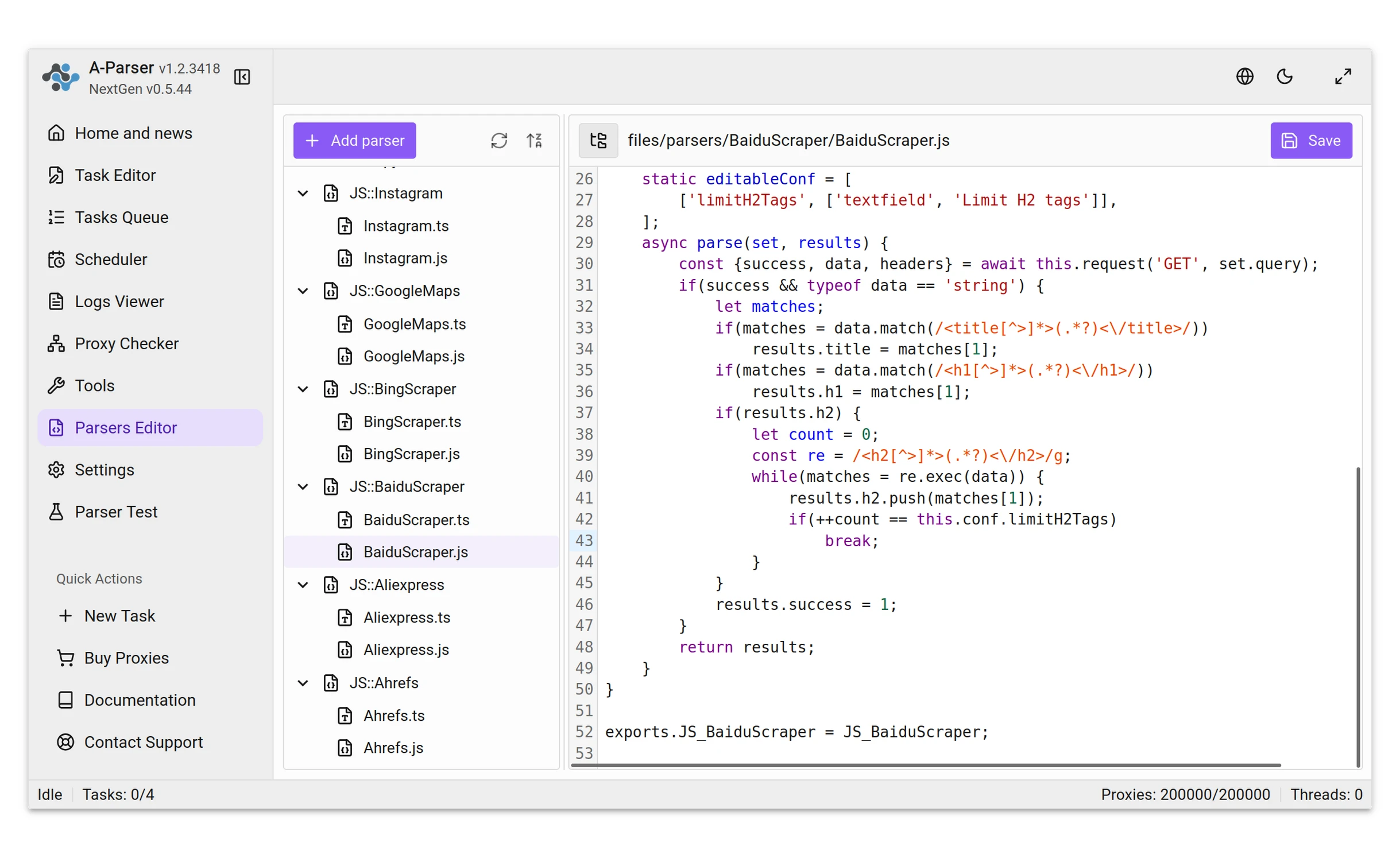The height and width of the screenshot is (858, 1400).
Task: Toggle dark mode moon icon
Action: (x=1283, y=76)
